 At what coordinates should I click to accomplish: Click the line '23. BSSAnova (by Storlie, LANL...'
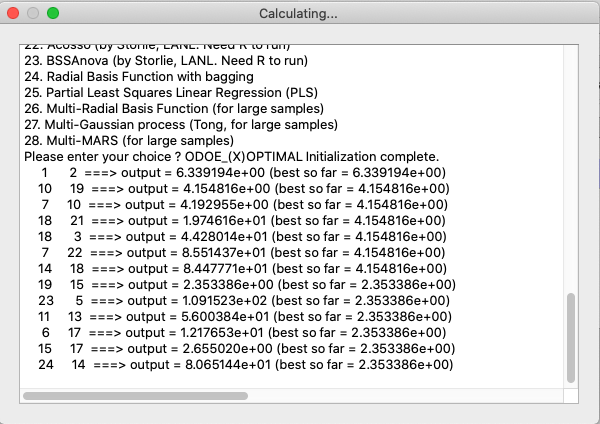pos(166,61)
